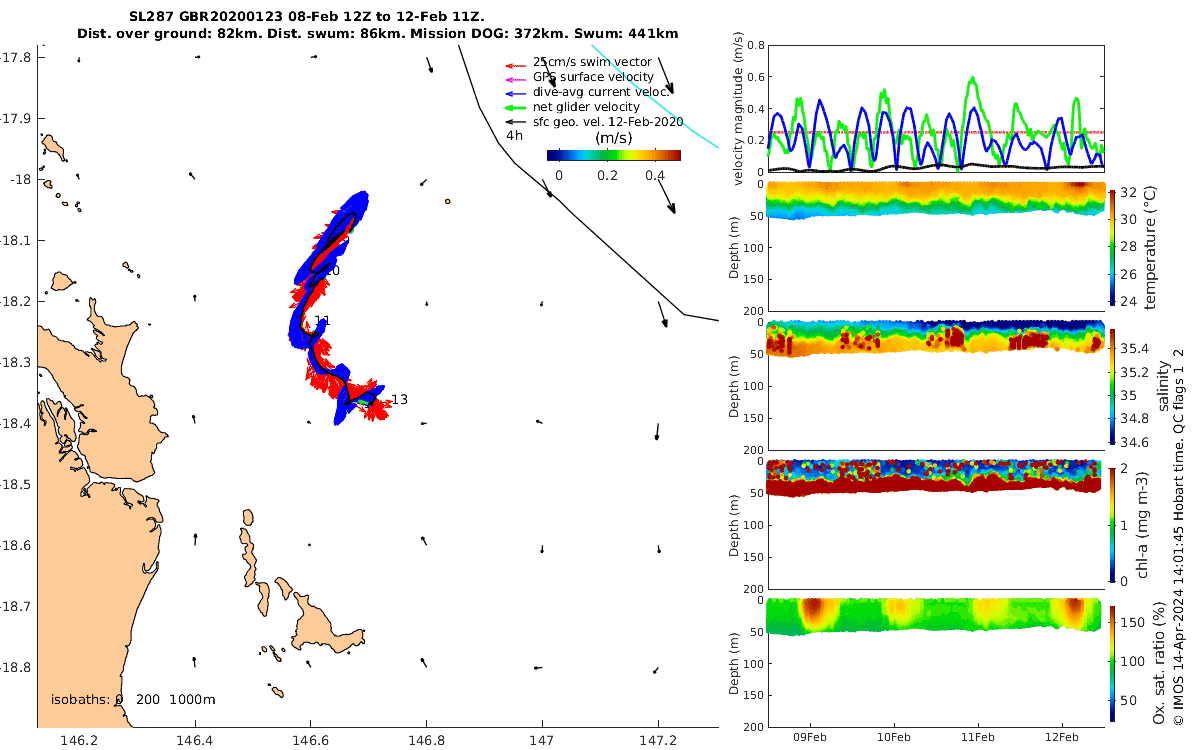Click the track day label '13' on the map
The width and height of the screenshot is (1200, 750).
pyautogui.click(x=399, y=400)
